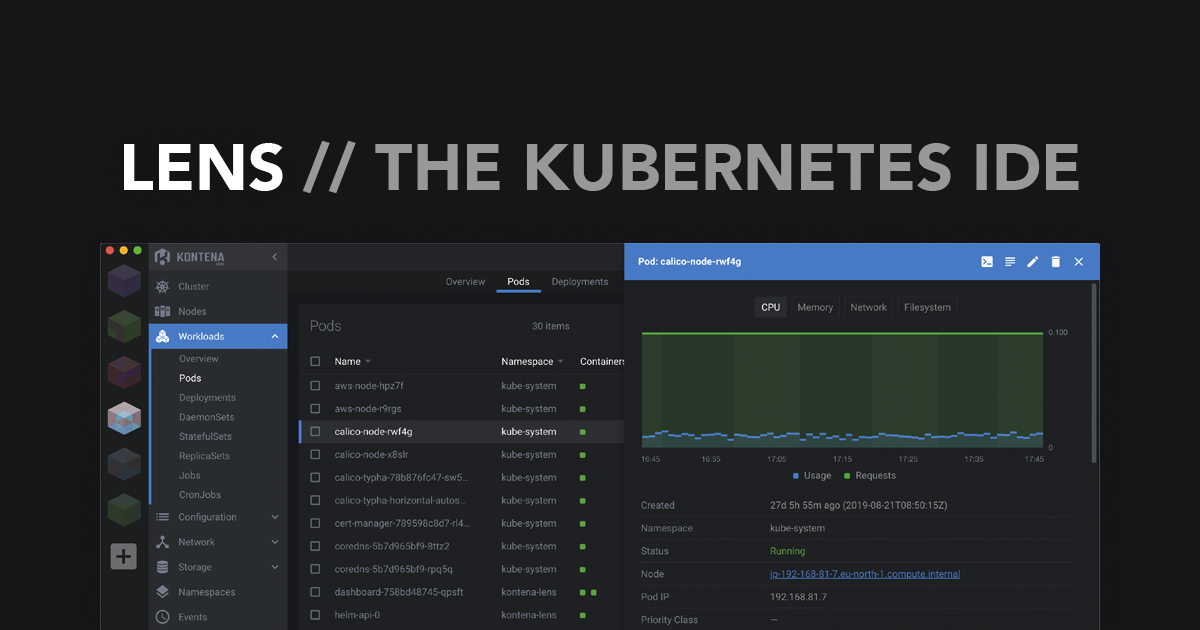Viewport: 1200px width, 630px height.
Task: Add a new cluster with the plus icon
Action: tap(123, 556)
